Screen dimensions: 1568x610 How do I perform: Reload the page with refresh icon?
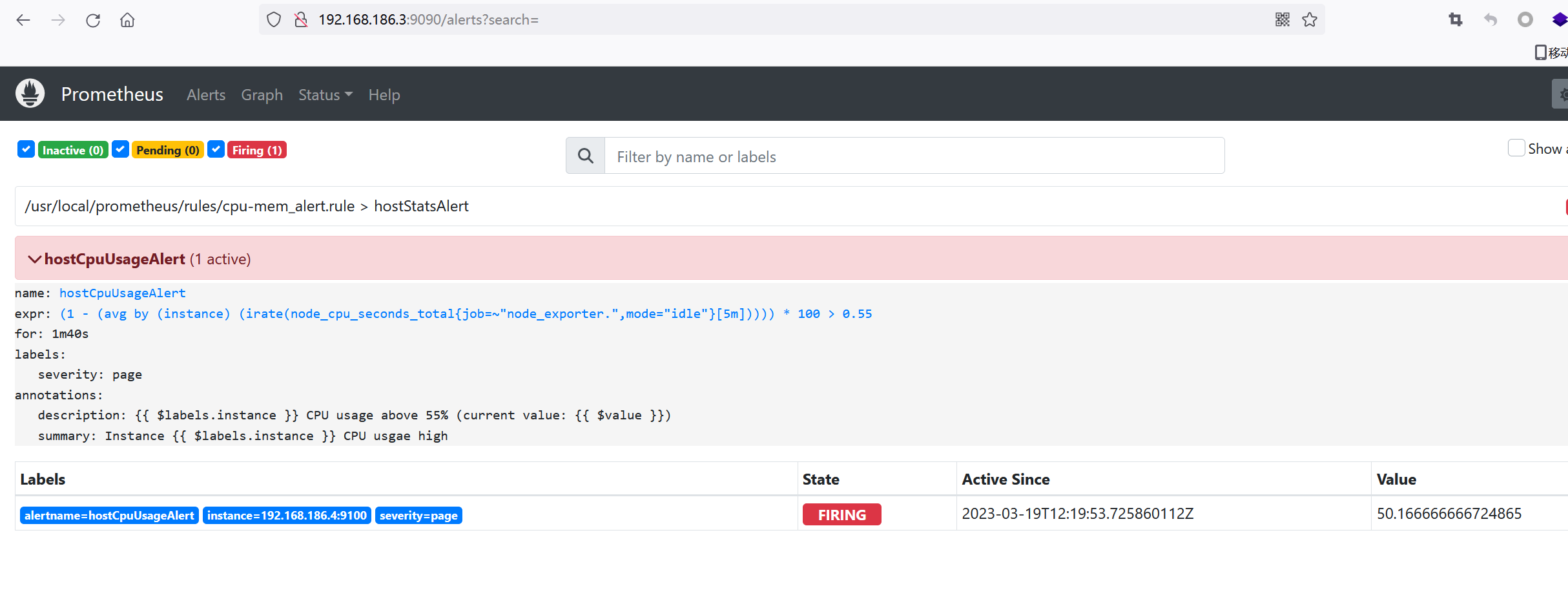click(93, 20)
